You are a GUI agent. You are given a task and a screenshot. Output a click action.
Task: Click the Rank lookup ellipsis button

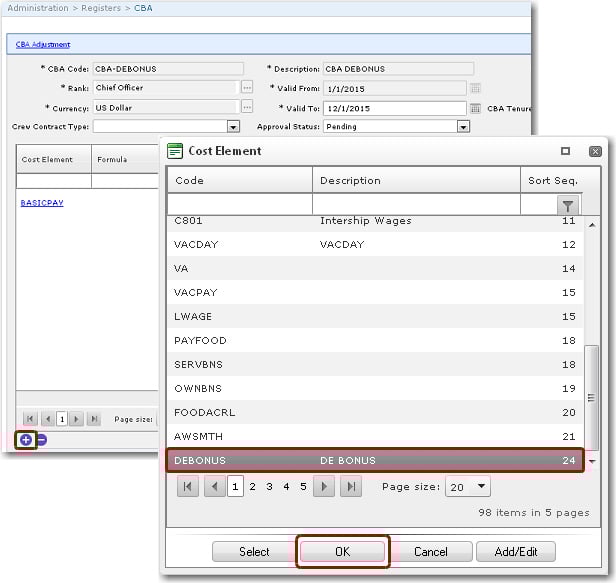coord(247,88)
